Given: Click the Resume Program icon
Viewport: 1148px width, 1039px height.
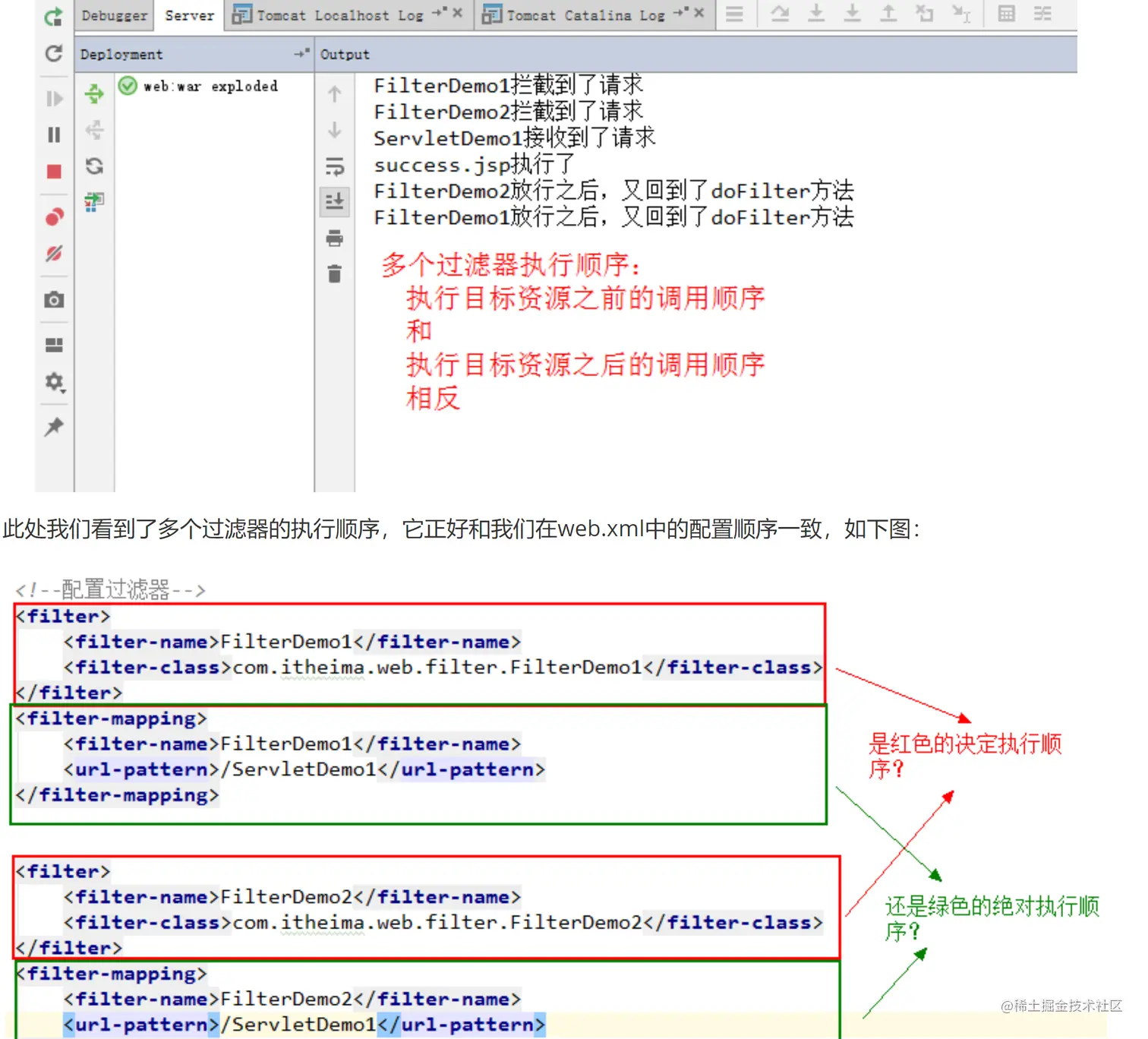Looking at the screenshot, I should [53, 99].
